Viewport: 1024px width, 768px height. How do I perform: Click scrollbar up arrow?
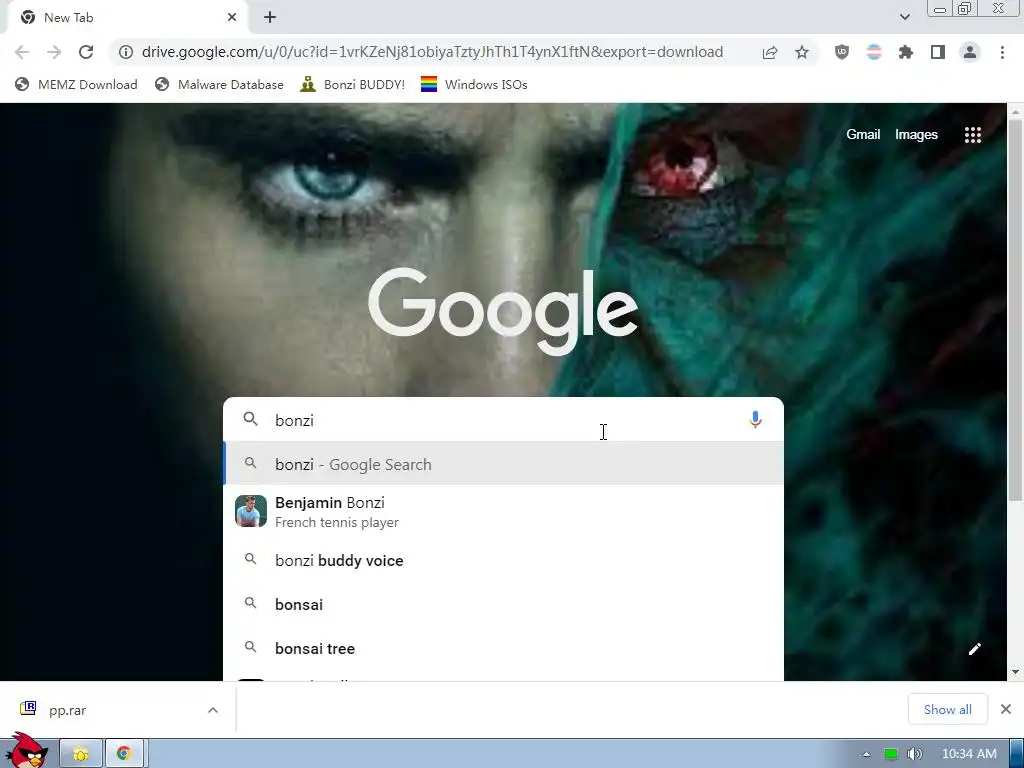tap(1016, 112)
